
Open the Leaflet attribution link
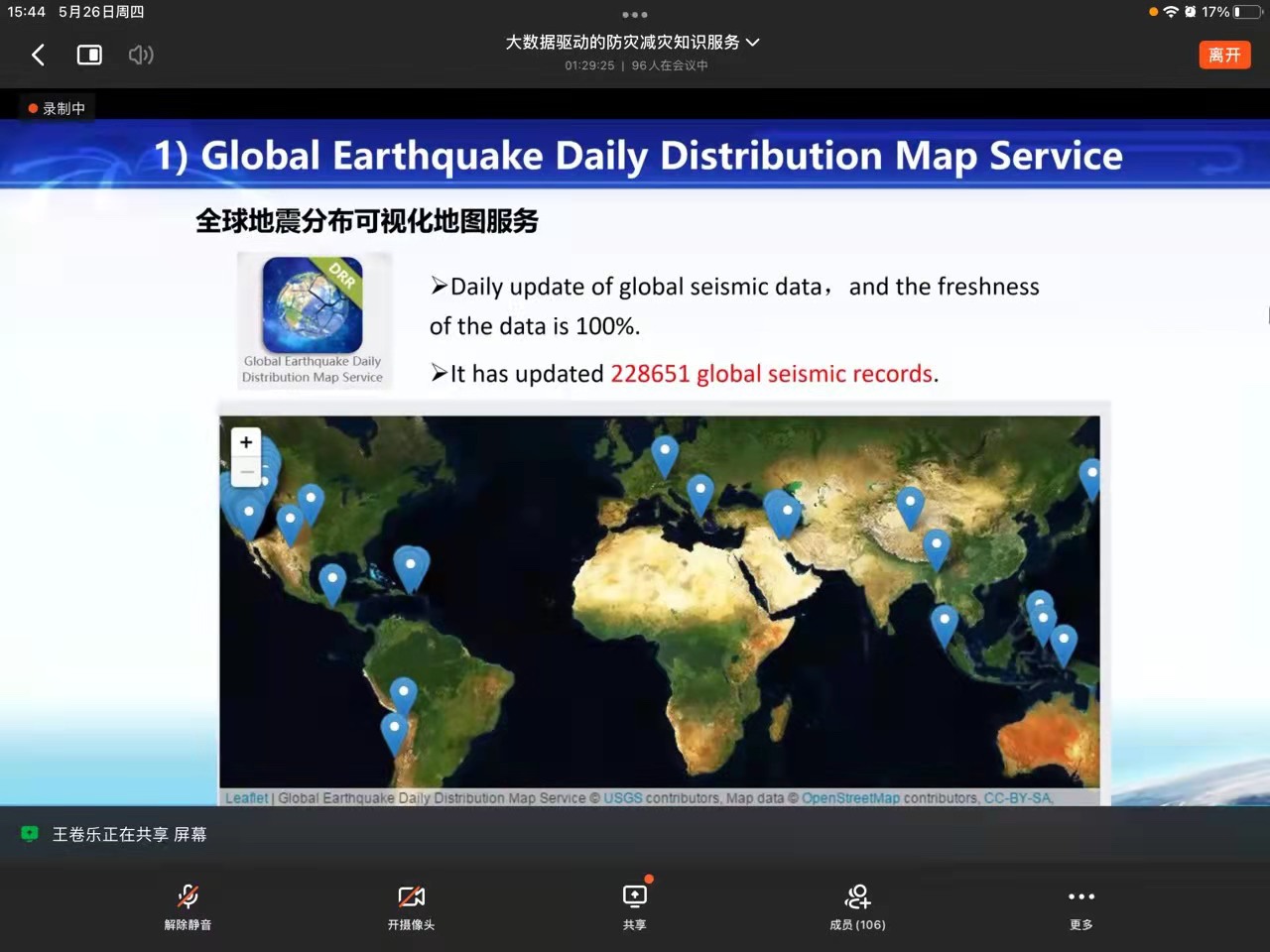click(x=246, y=798)
